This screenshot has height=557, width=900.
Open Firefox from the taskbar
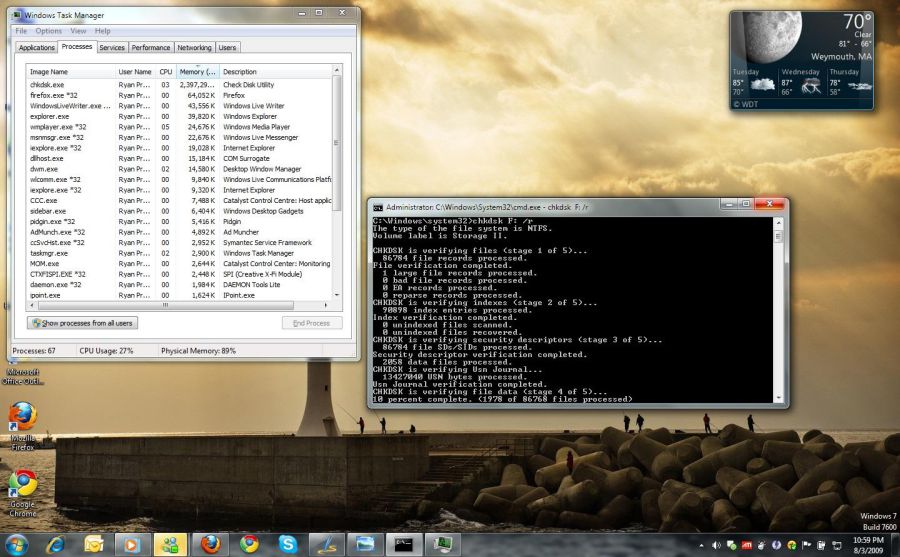[209, 544]
